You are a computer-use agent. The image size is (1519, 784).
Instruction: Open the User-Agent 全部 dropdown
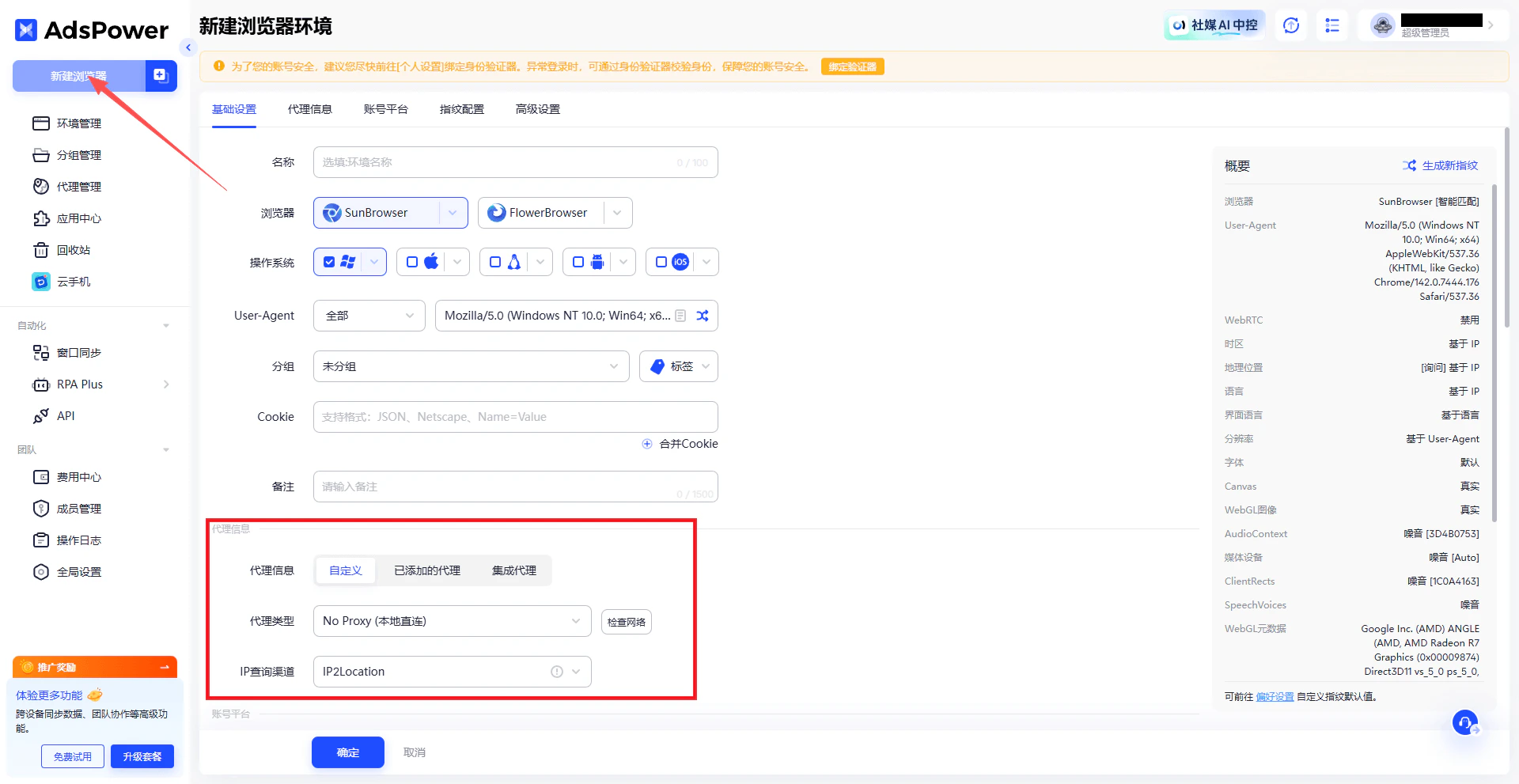[x=369, y=316]
